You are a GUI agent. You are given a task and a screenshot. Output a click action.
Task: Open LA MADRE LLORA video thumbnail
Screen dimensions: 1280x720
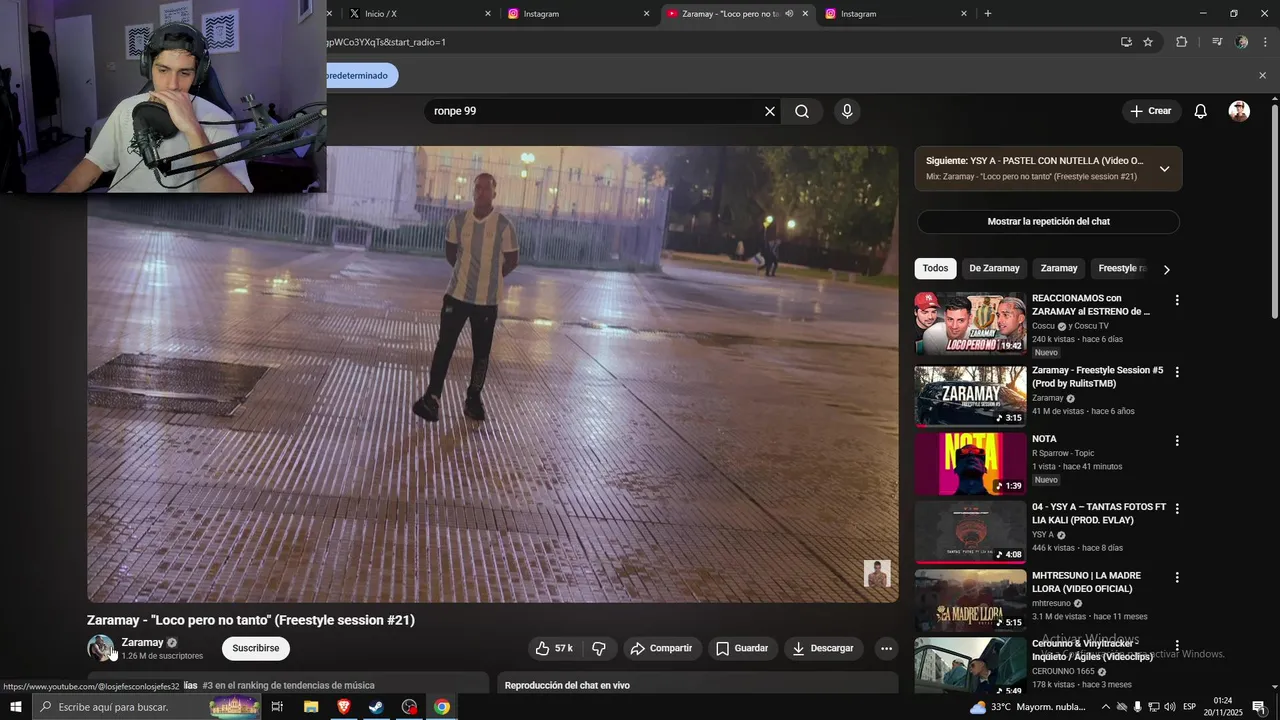coord(970,601)
